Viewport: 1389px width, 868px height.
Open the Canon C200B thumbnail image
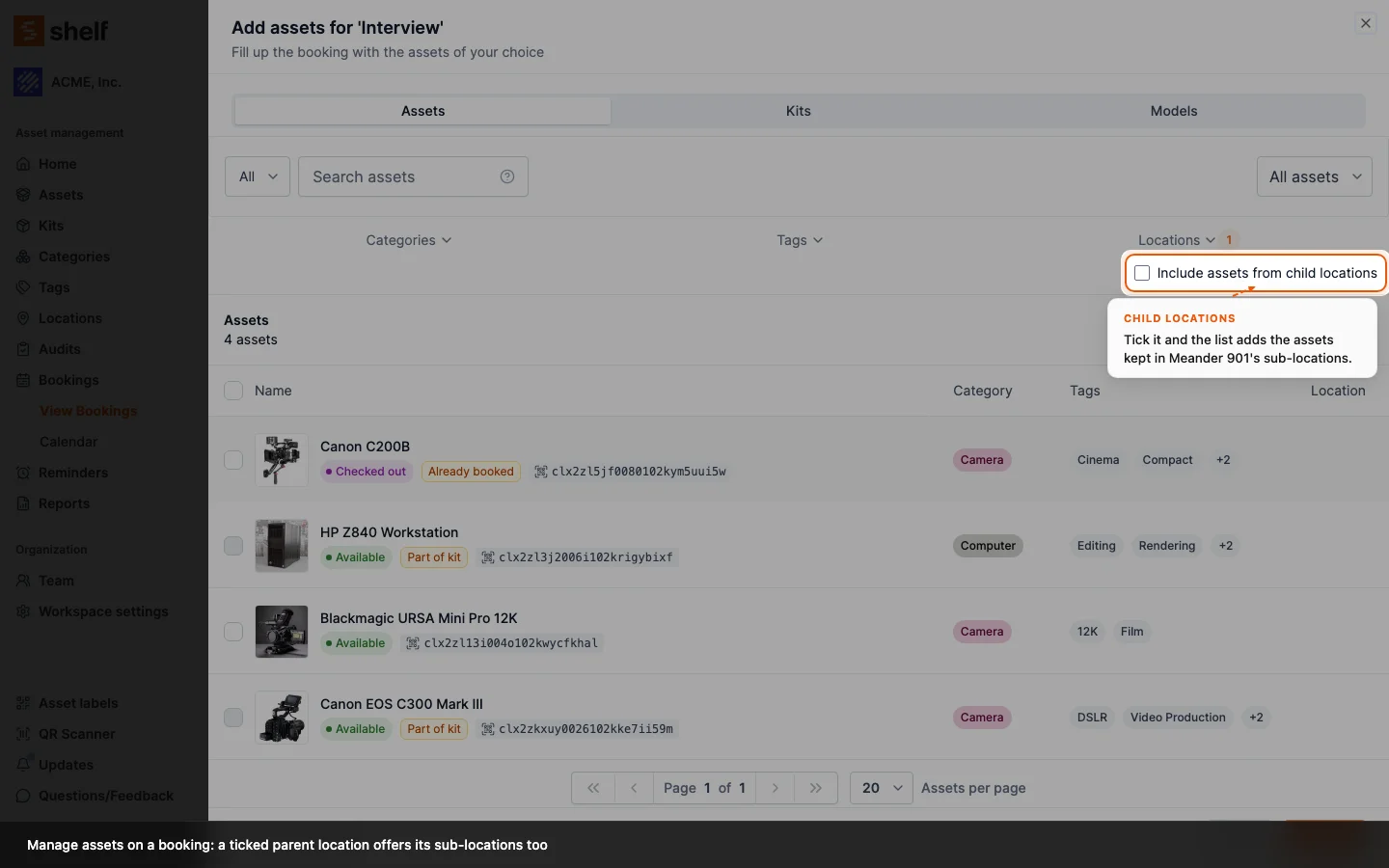(282, 460)
